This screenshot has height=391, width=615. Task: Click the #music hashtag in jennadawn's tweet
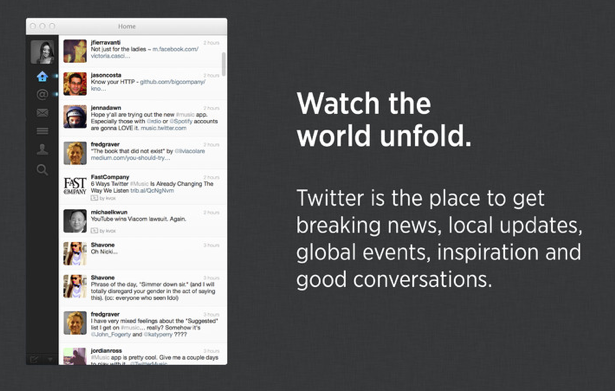(x=185, y=115)
